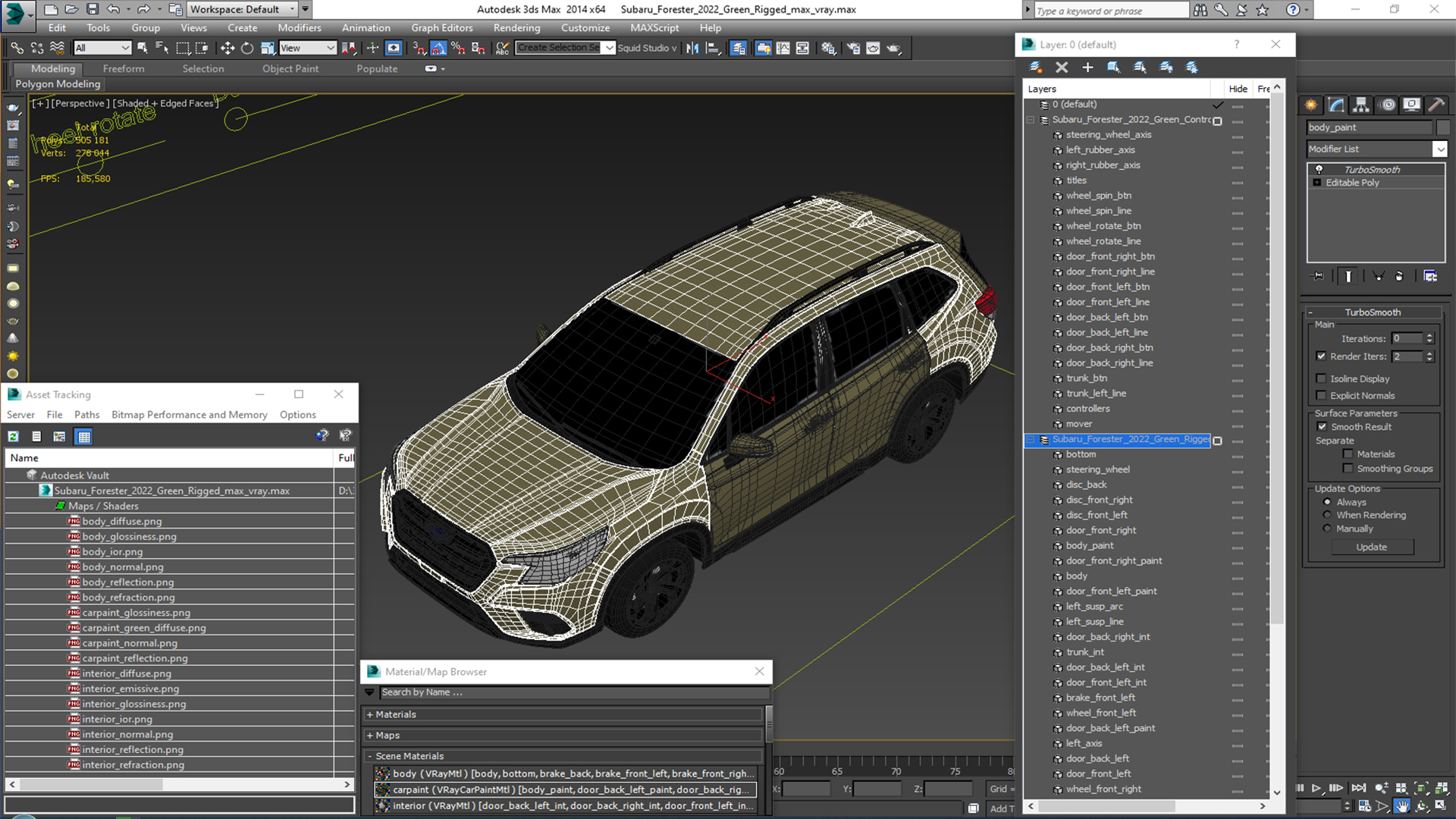
Task: Select the Always update radio button
Action: coord(1327,502)
